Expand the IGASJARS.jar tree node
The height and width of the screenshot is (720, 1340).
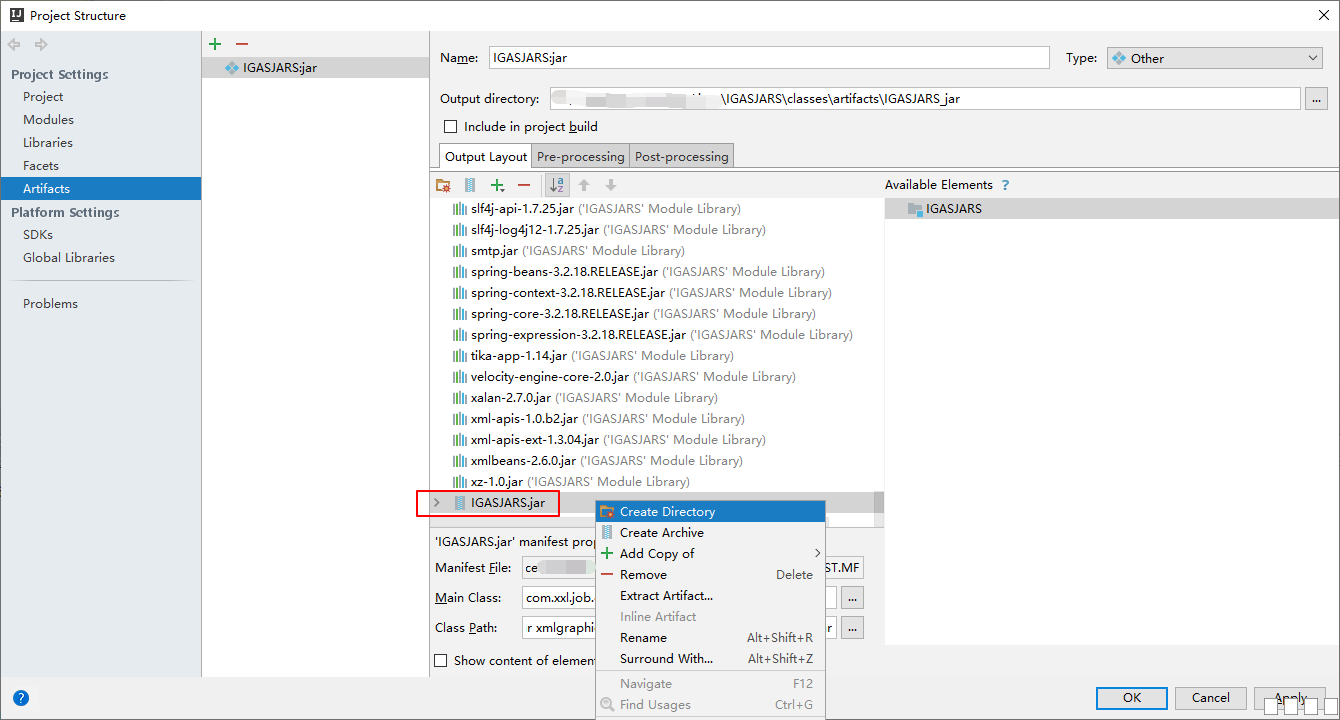436,503
